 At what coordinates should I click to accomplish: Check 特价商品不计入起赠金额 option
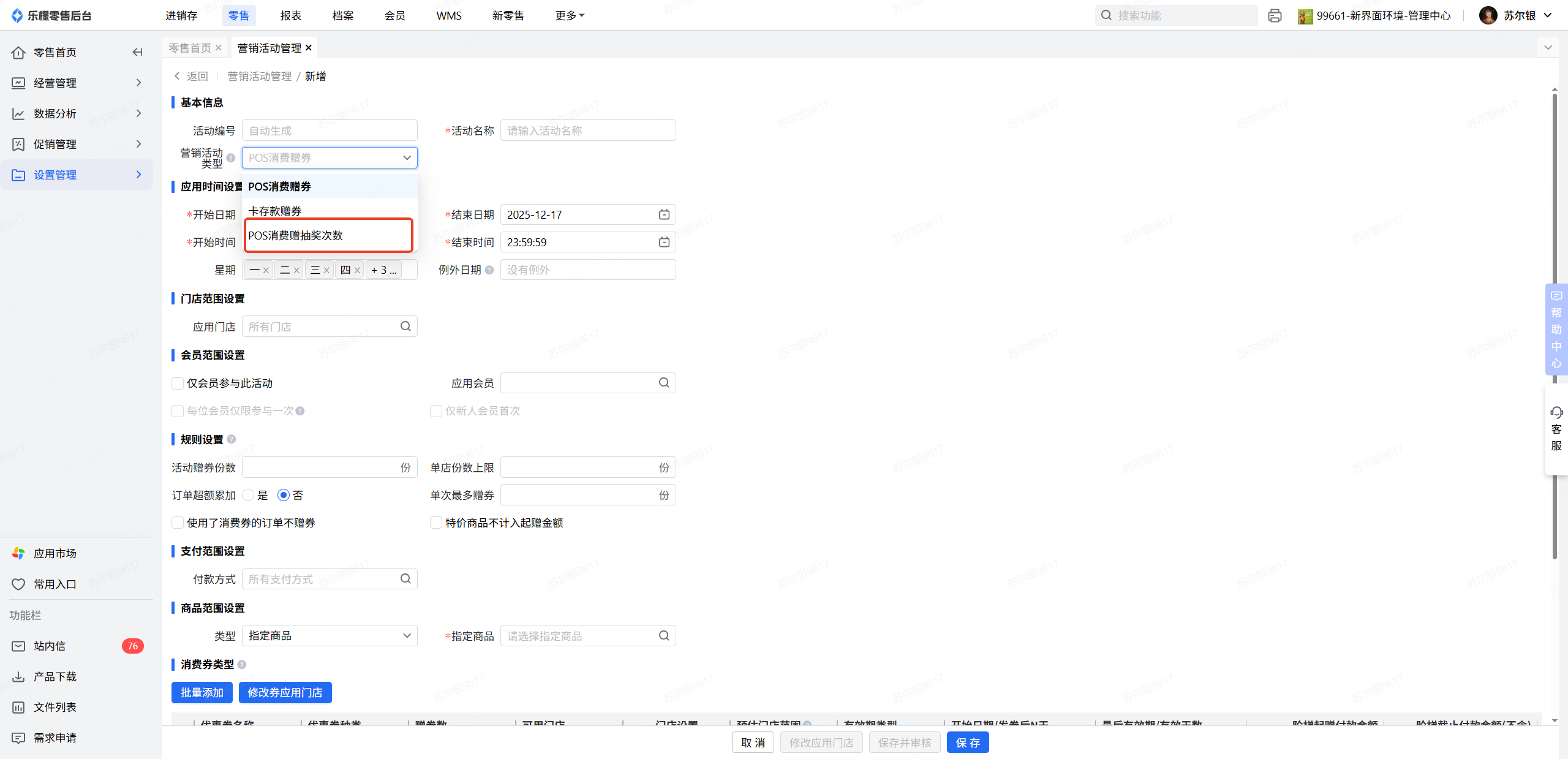tap(436, 523)
